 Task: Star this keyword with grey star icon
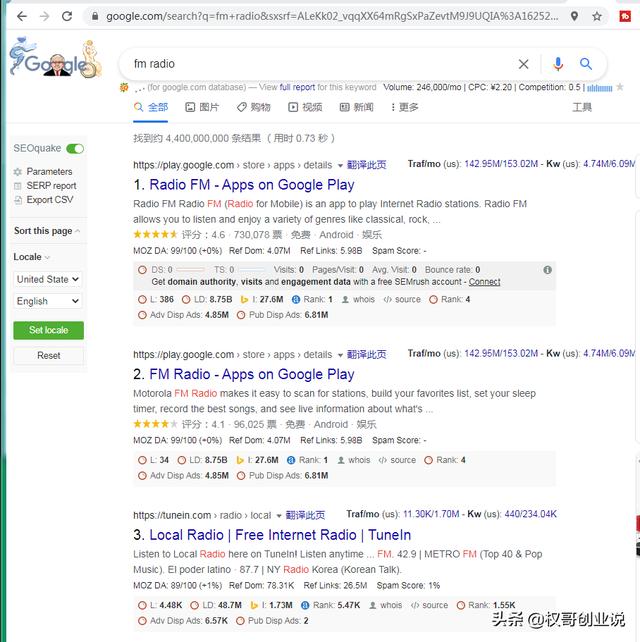tap(620, 87)
